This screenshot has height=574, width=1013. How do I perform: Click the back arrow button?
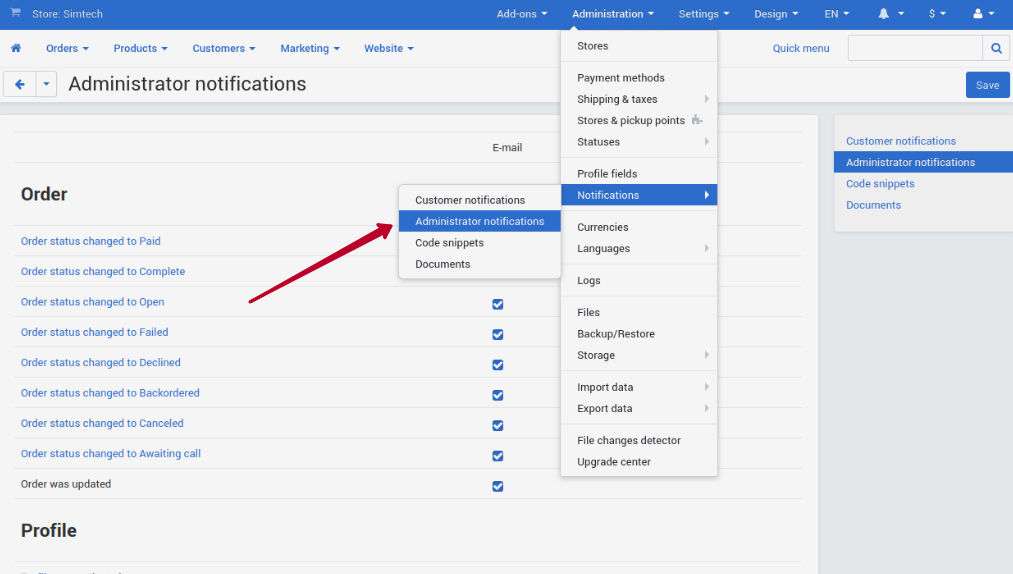[x=19, y=84]
